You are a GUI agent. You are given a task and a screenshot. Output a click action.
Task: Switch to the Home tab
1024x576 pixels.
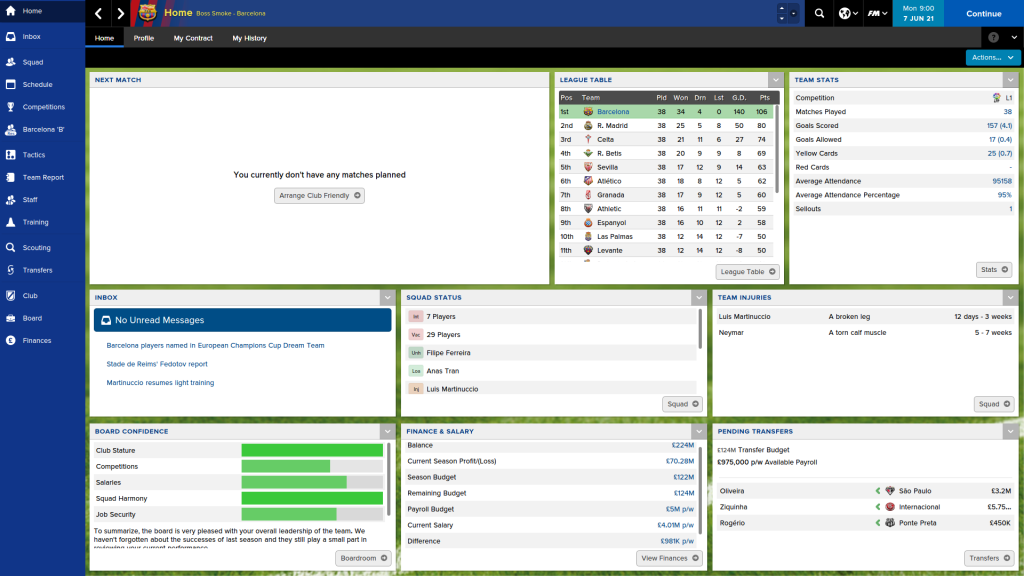tap(104, 38)
